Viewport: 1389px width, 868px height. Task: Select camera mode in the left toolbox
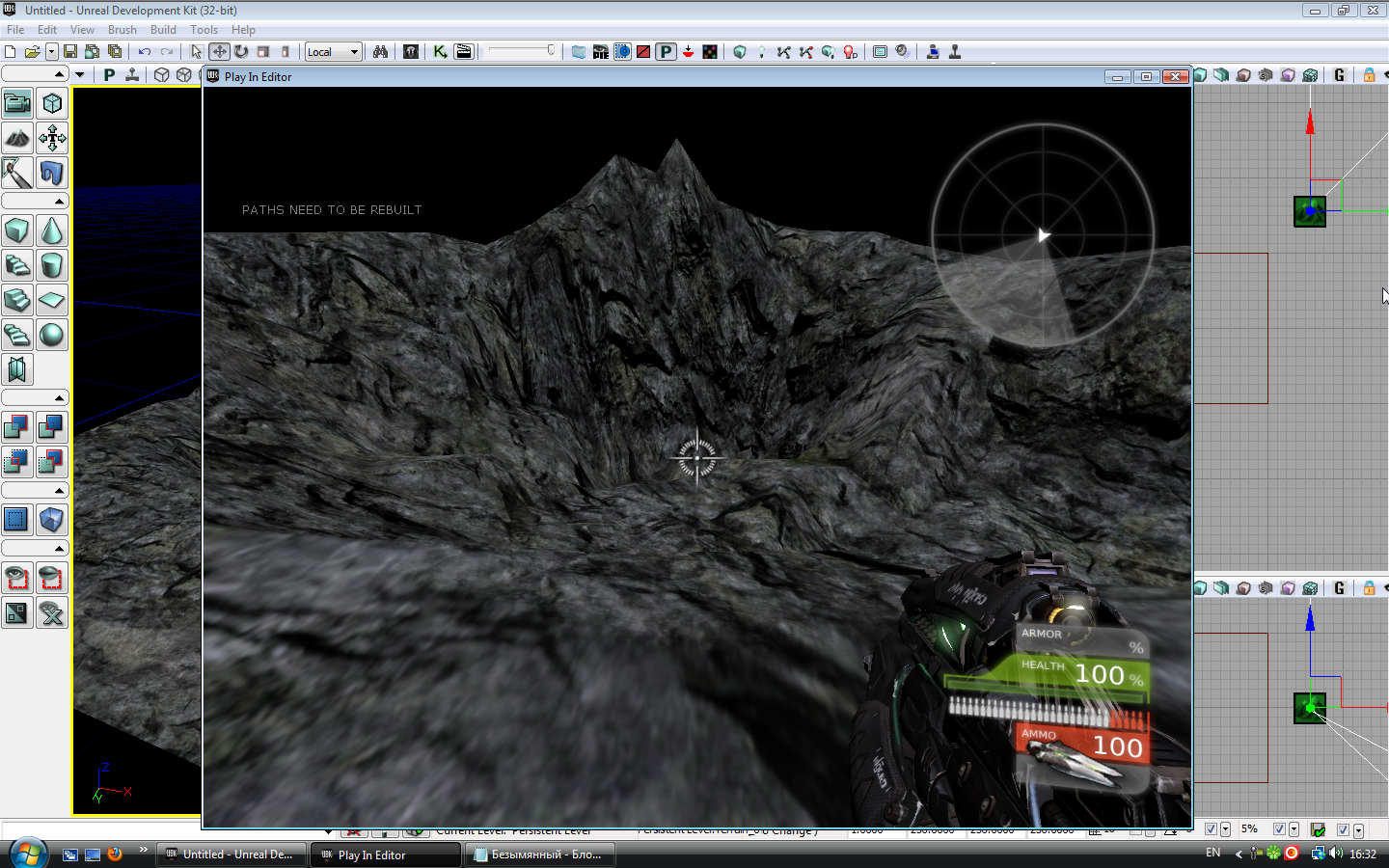[x=17, y=103]
